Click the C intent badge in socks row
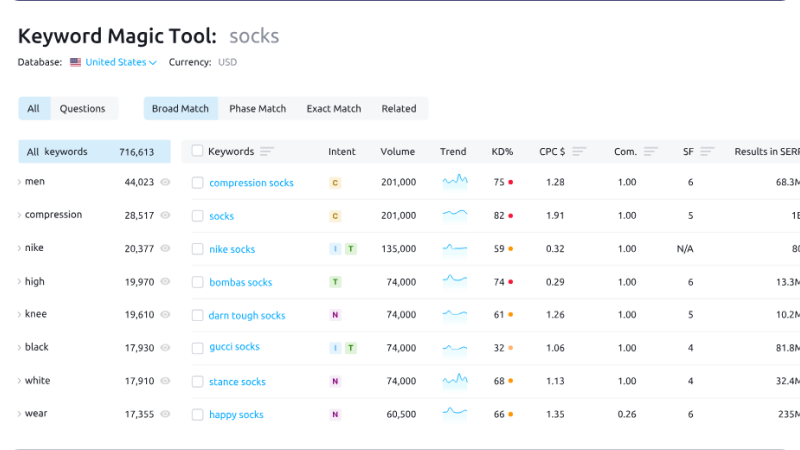 (x=335, y=216)
